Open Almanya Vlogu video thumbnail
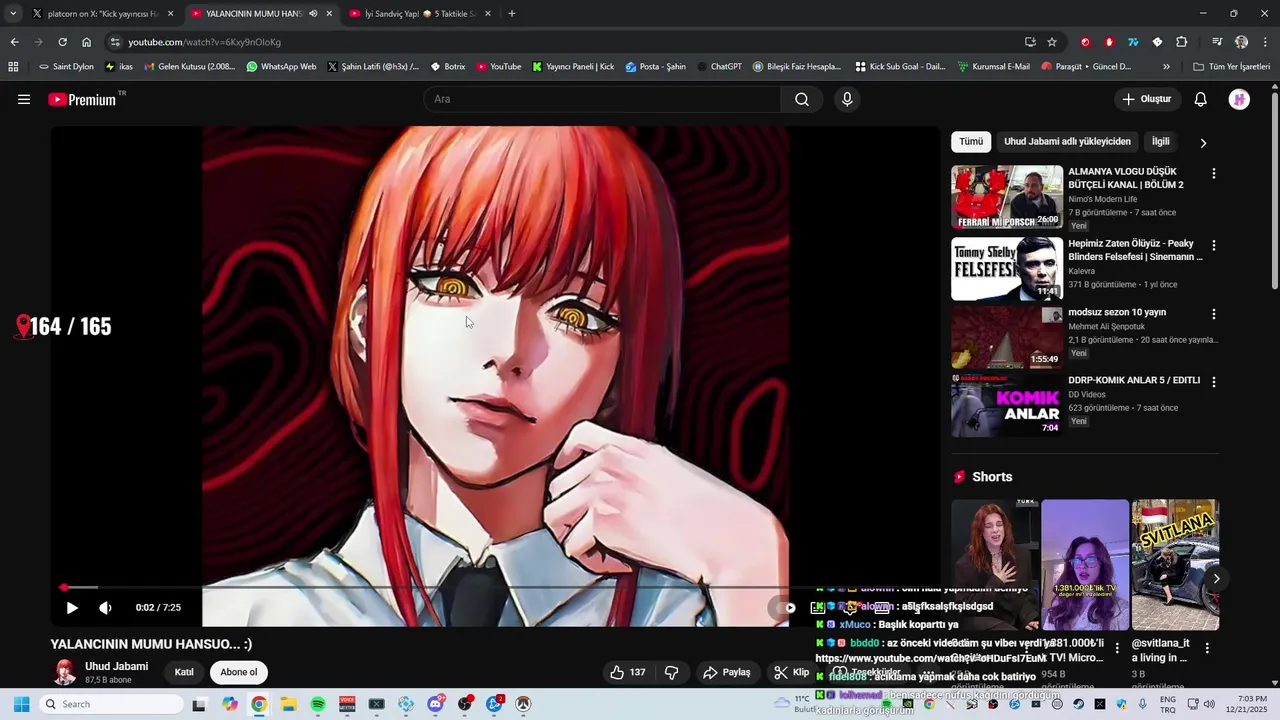1280x720 pixels. (x=1007, y=197)
